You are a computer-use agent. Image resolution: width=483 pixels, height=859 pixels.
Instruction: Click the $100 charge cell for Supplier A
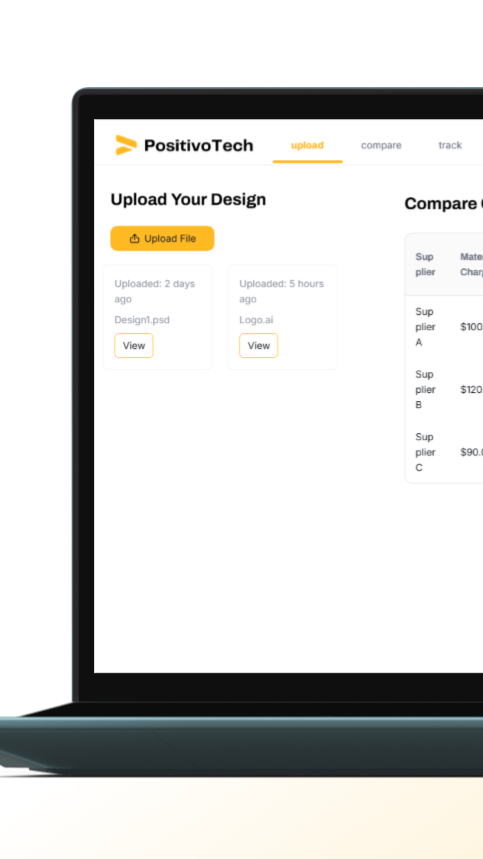click(472, 327)
